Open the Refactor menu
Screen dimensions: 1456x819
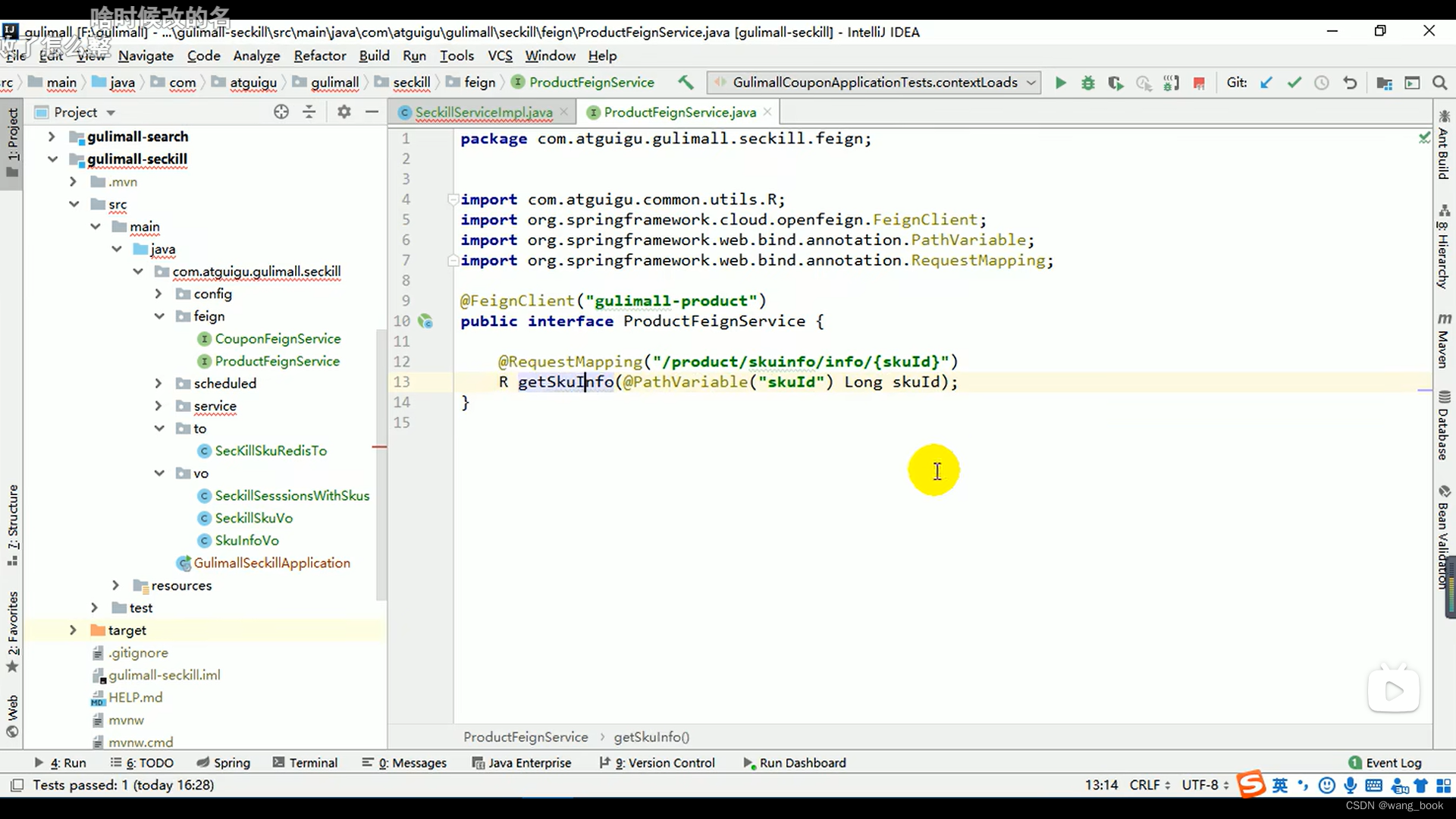[319, 55]
